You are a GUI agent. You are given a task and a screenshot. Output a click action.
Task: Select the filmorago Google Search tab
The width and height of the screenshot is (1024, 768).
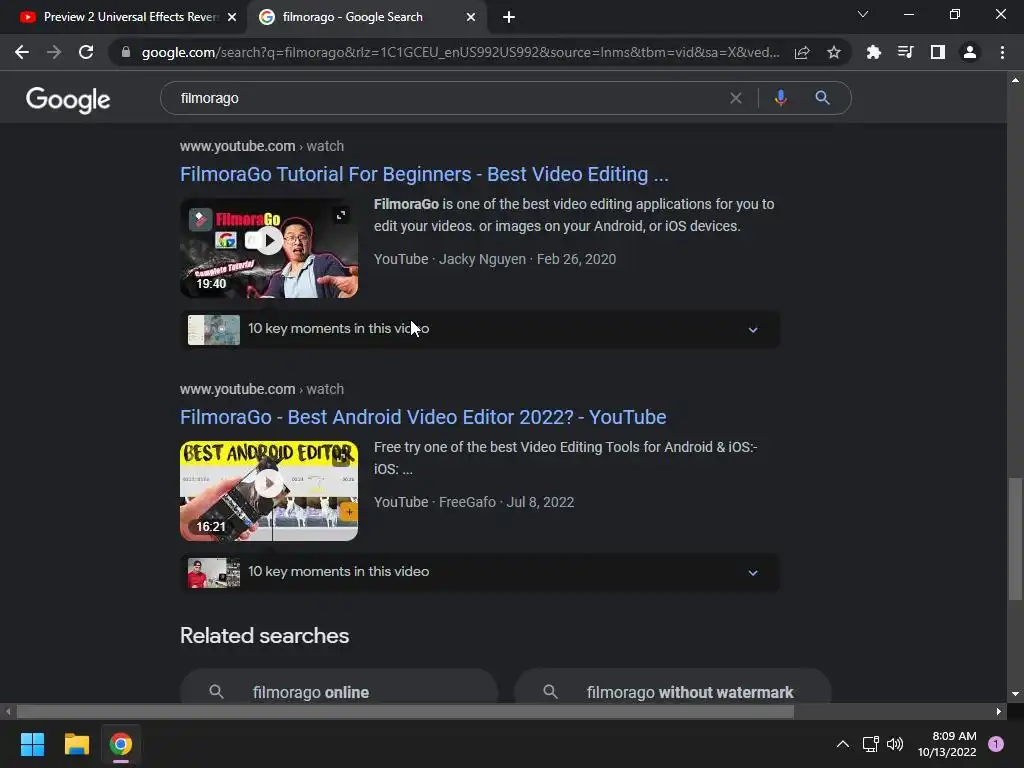tap(366, 17)
